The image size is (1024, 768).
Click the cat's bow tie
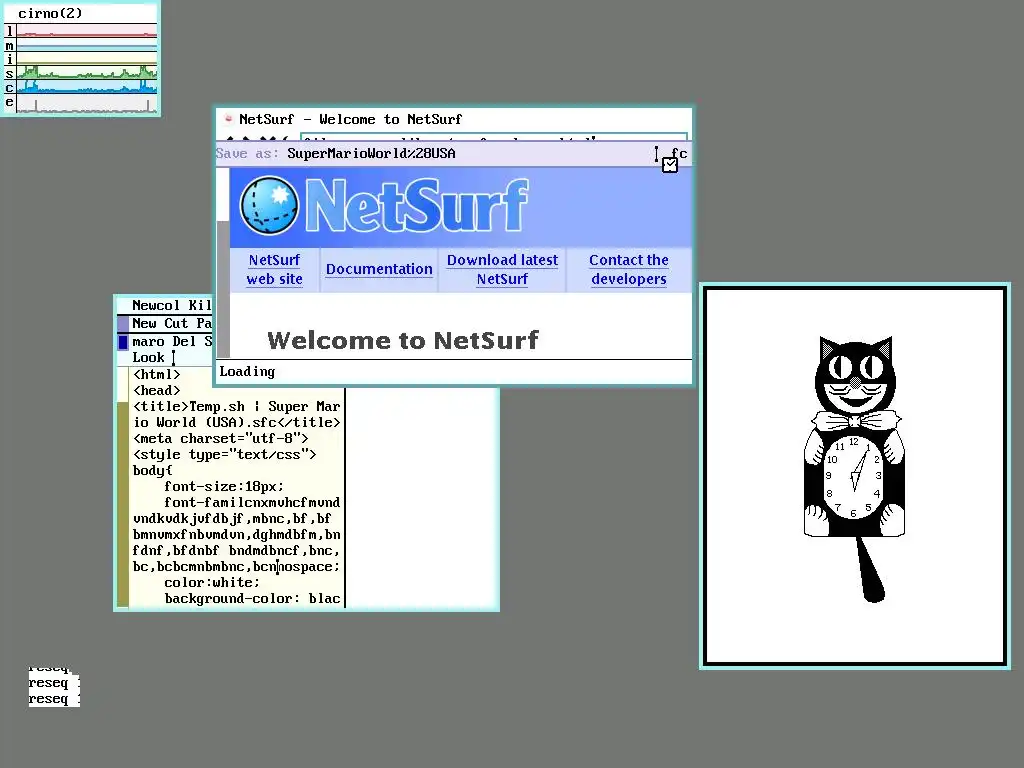[856, 421]
